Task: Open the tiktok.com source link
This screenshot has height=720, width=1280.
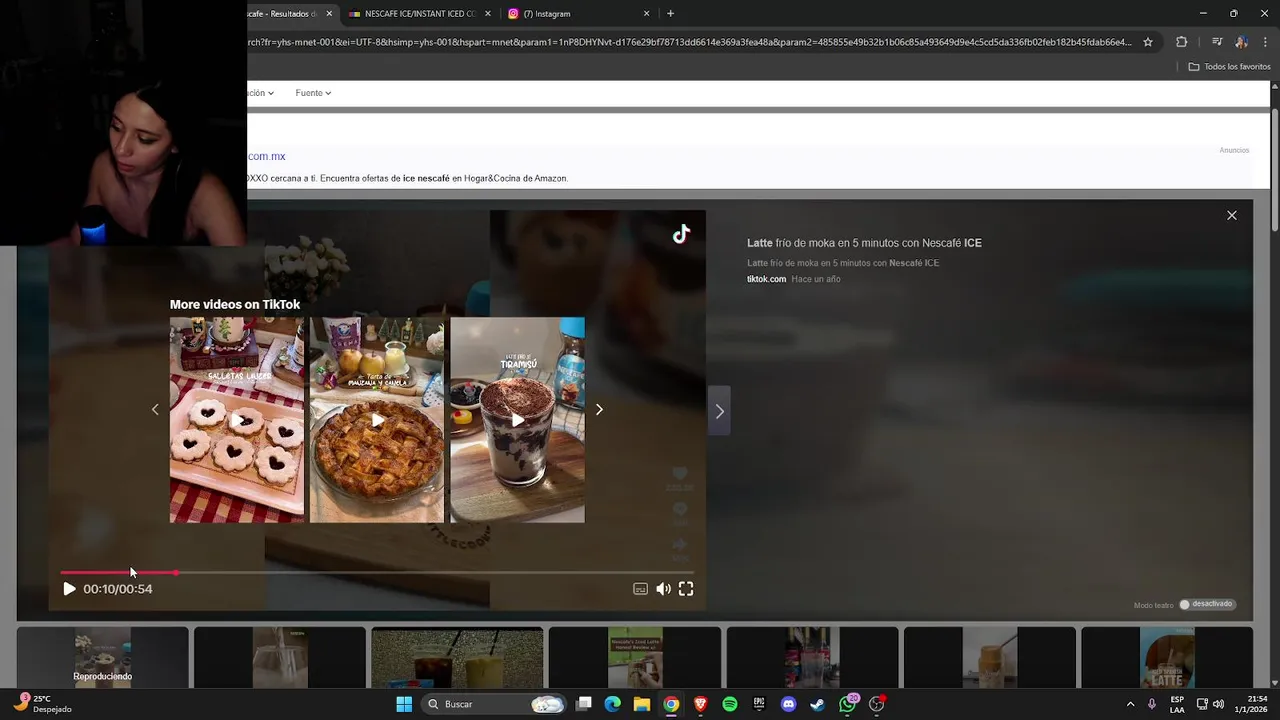Action: pyautogui.click(x=766, y=279)
